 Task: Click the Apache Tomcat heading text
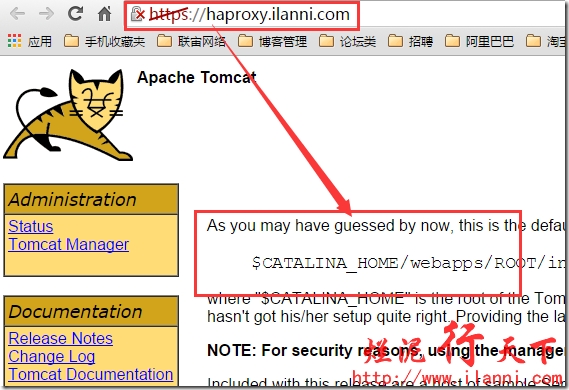tap(197, 77)
